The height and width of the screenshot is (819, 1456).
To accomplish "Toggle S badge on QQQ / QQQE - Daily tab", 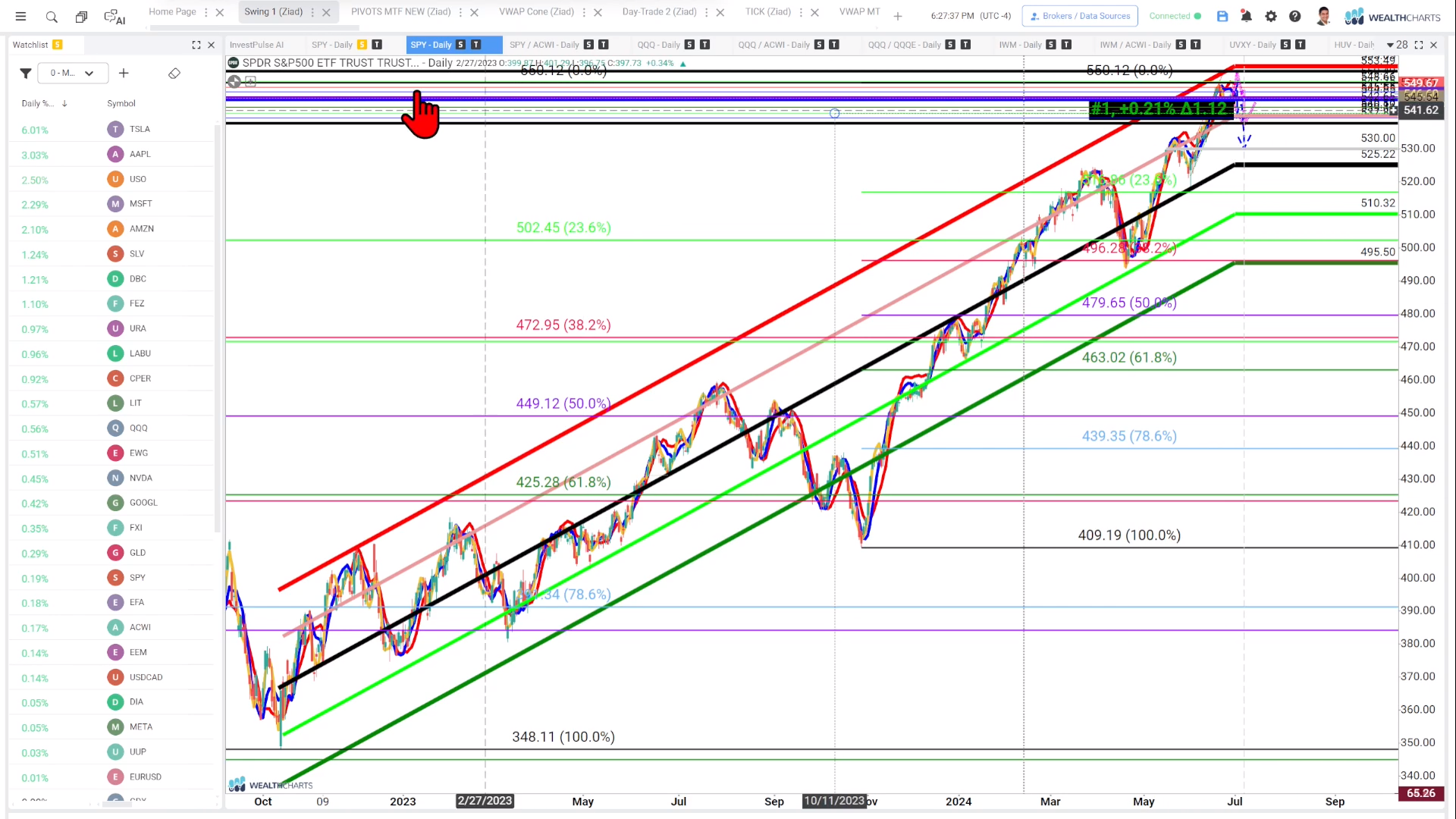I will click(950, 45).
